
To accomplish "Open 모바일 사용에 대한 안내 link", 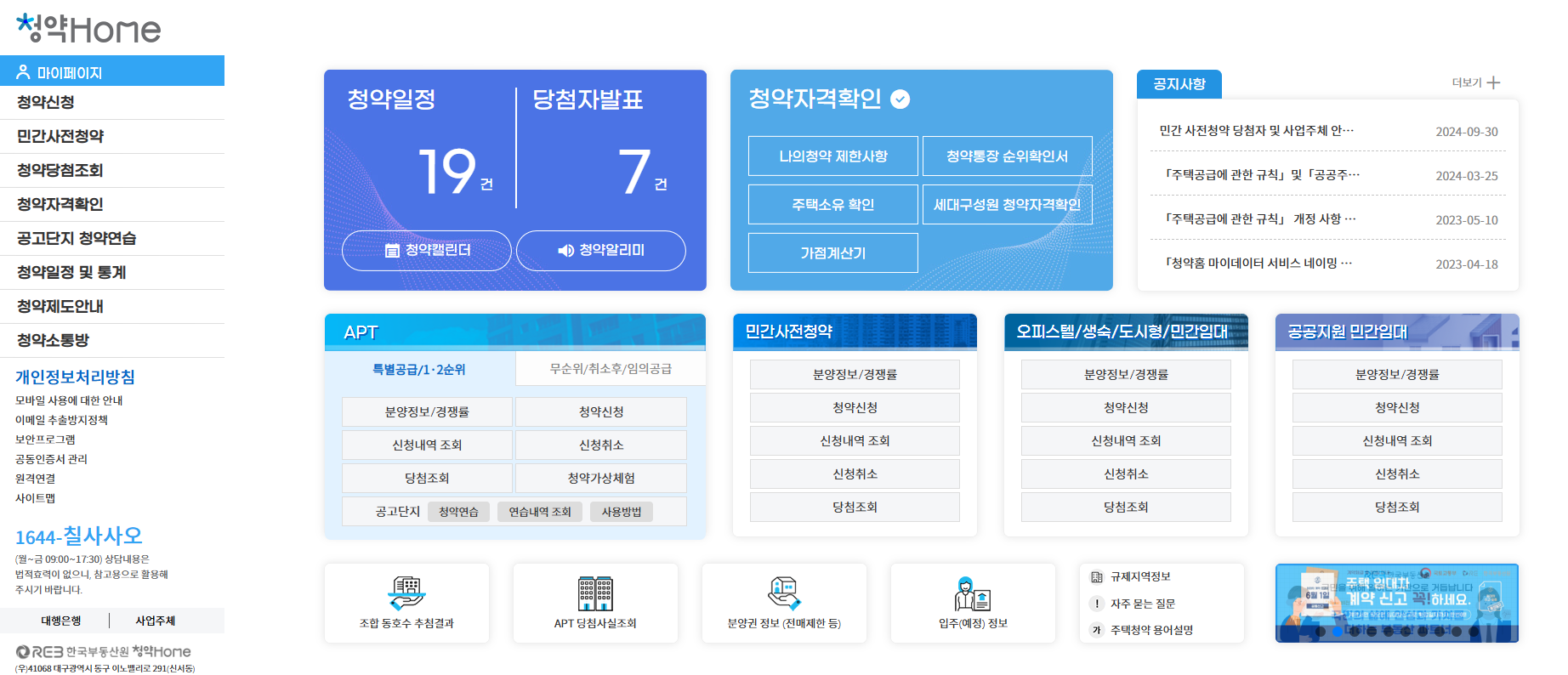I will [69, 400].
